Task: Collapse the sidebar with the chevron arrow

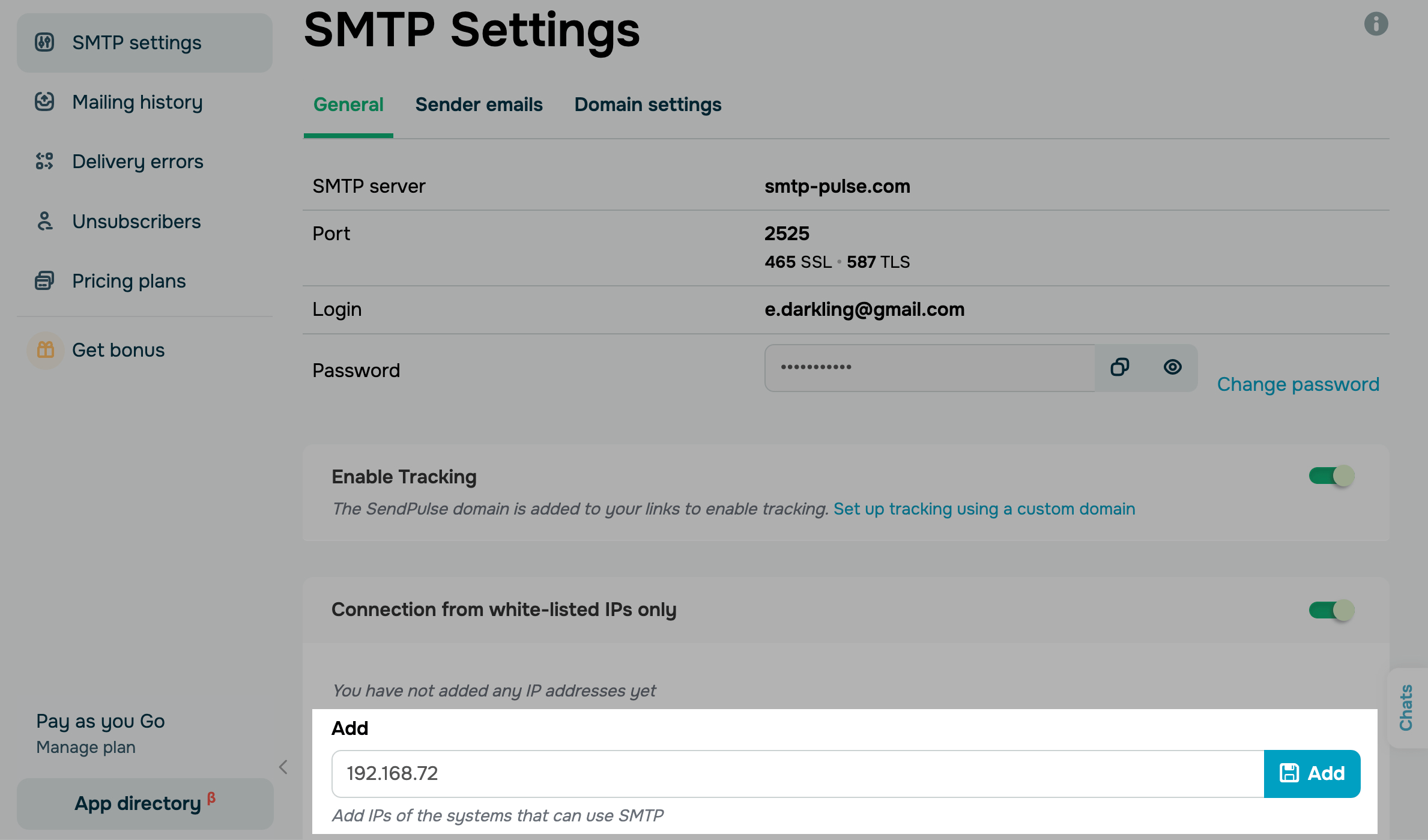Action: 283,767
